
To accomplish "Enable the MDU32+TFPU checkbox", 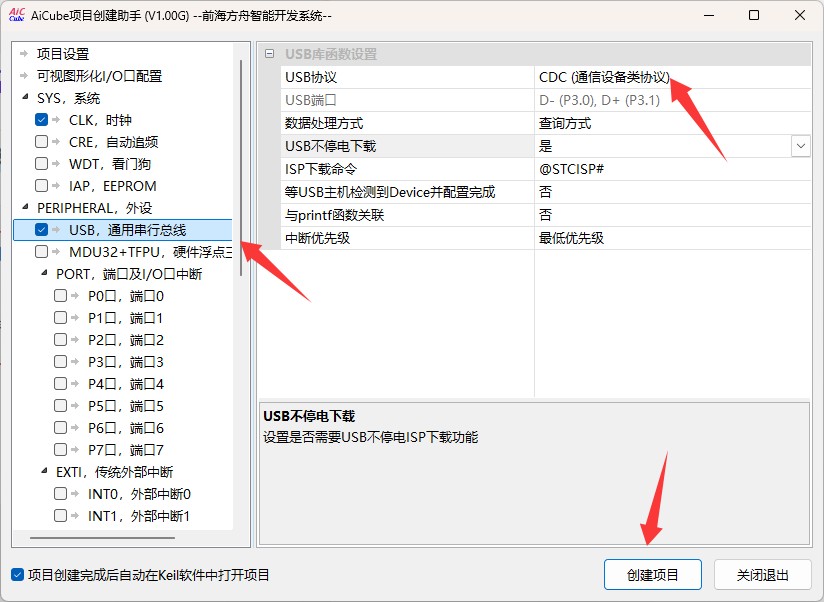I will coord(42,252).
